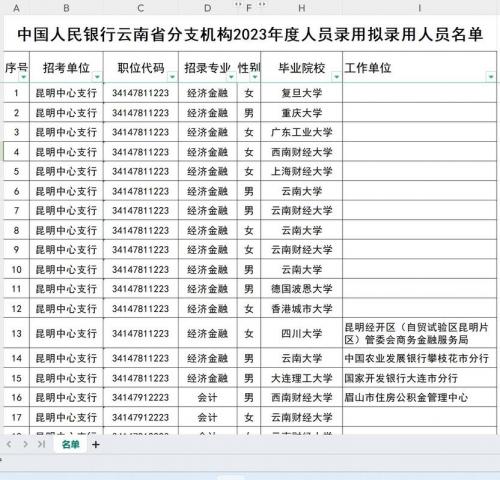Select column B header
500x480 pixels.
[x=66, y=8]
